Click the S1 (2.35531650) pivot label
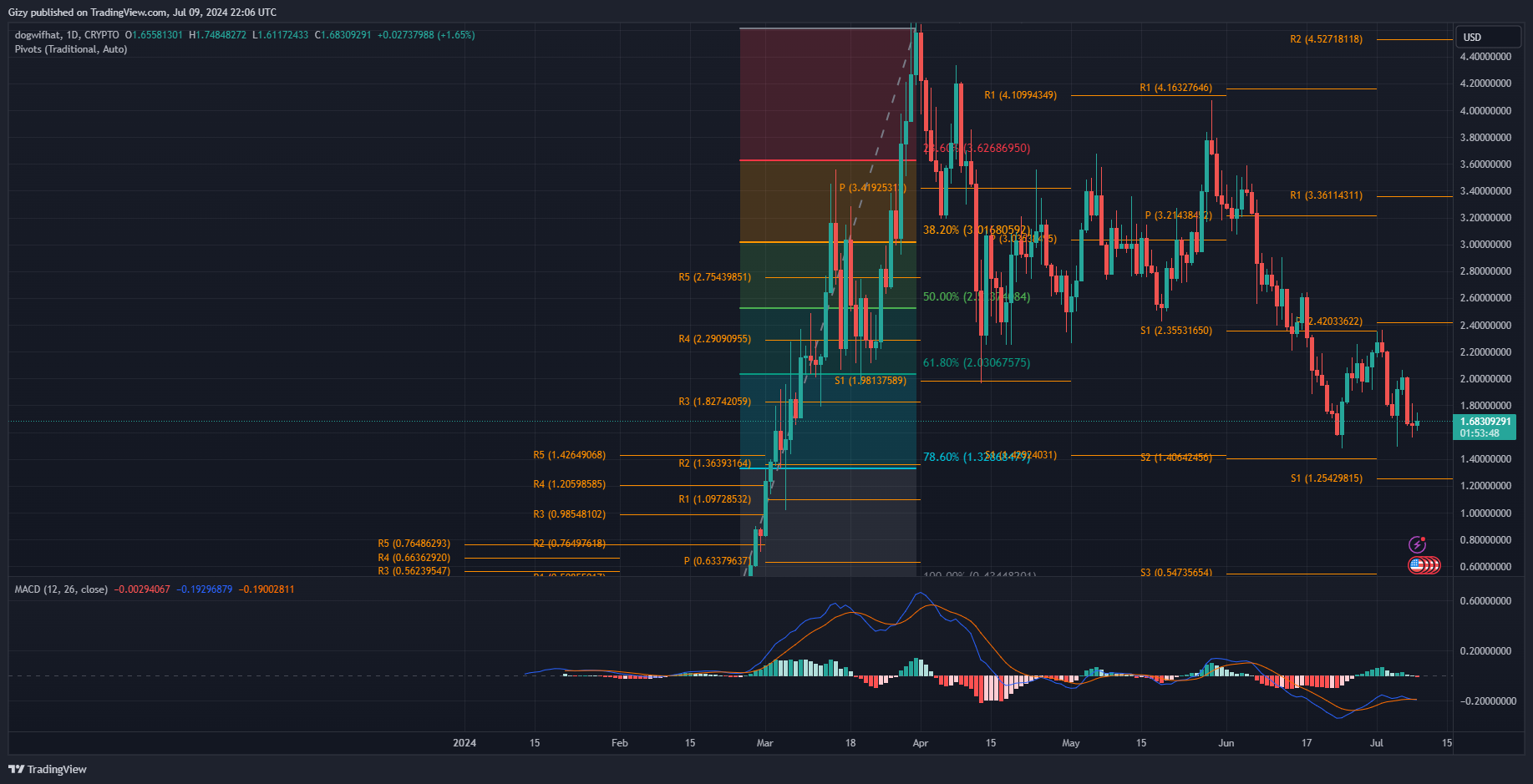Screen dimensions: 1533x784 (1175, 331)
